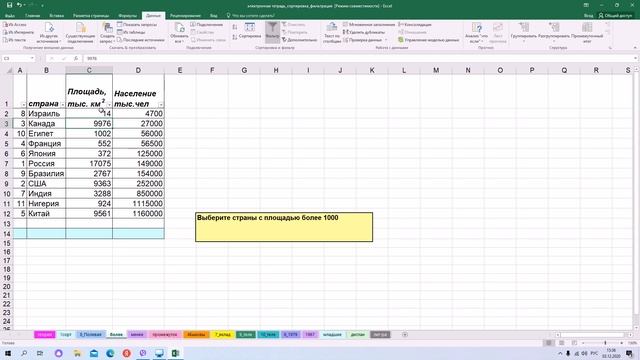Open the Проверка данных dropdown arrow
Image resolution: width=640 pixels, height=360 pixels.
(386, 40)
